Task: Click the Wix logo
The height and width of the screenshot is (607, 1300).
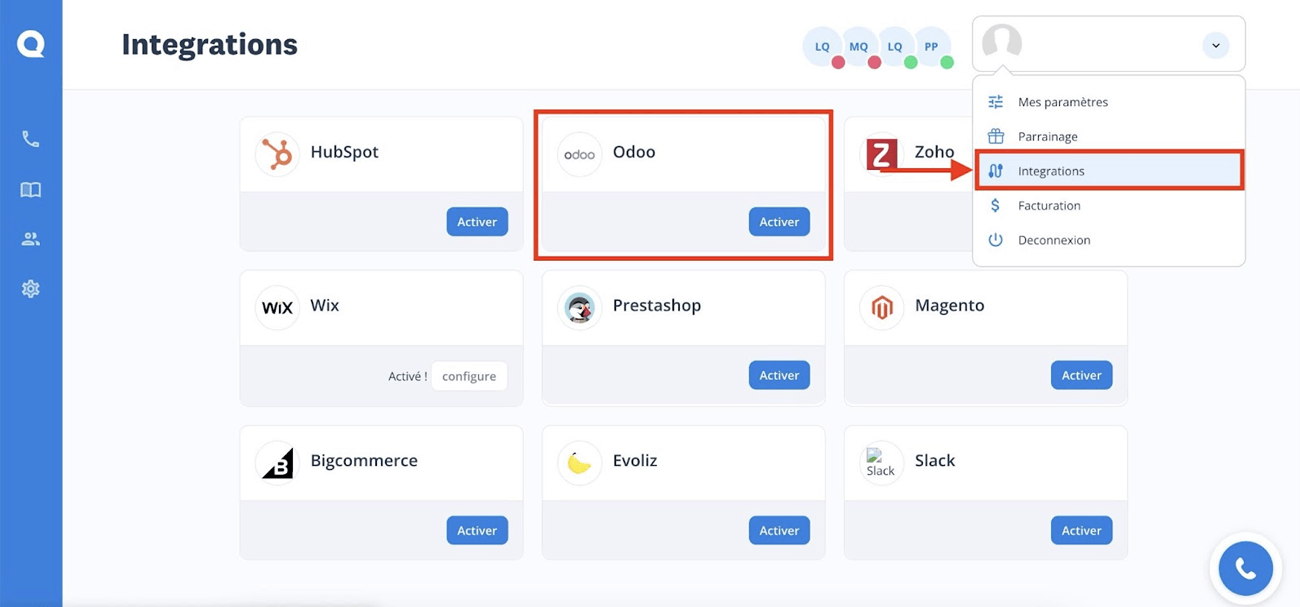Action: coord(277,307)
